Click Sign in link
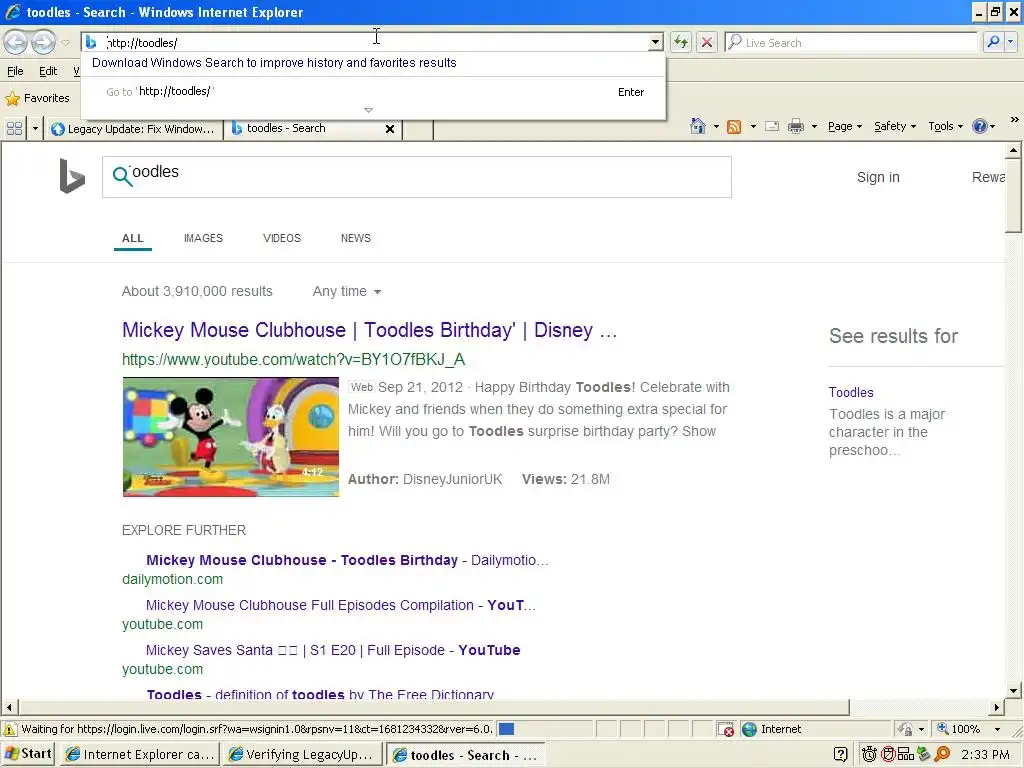Viewport: 1024px width, 768px height. pos(878,177)
